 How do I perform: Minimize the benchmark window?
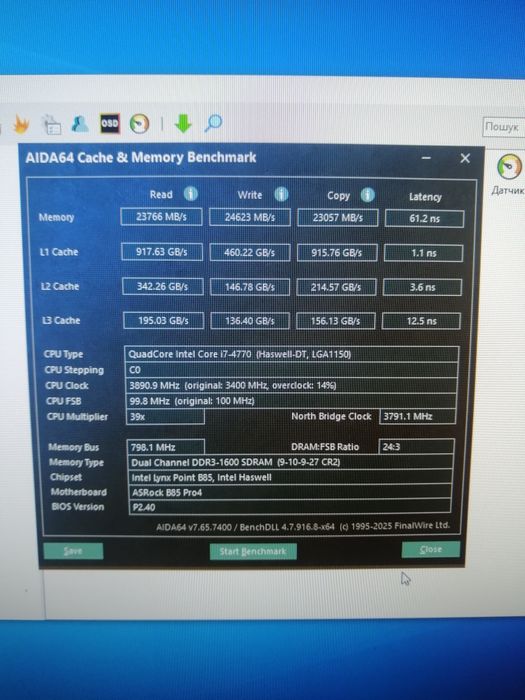coord(426,158)
